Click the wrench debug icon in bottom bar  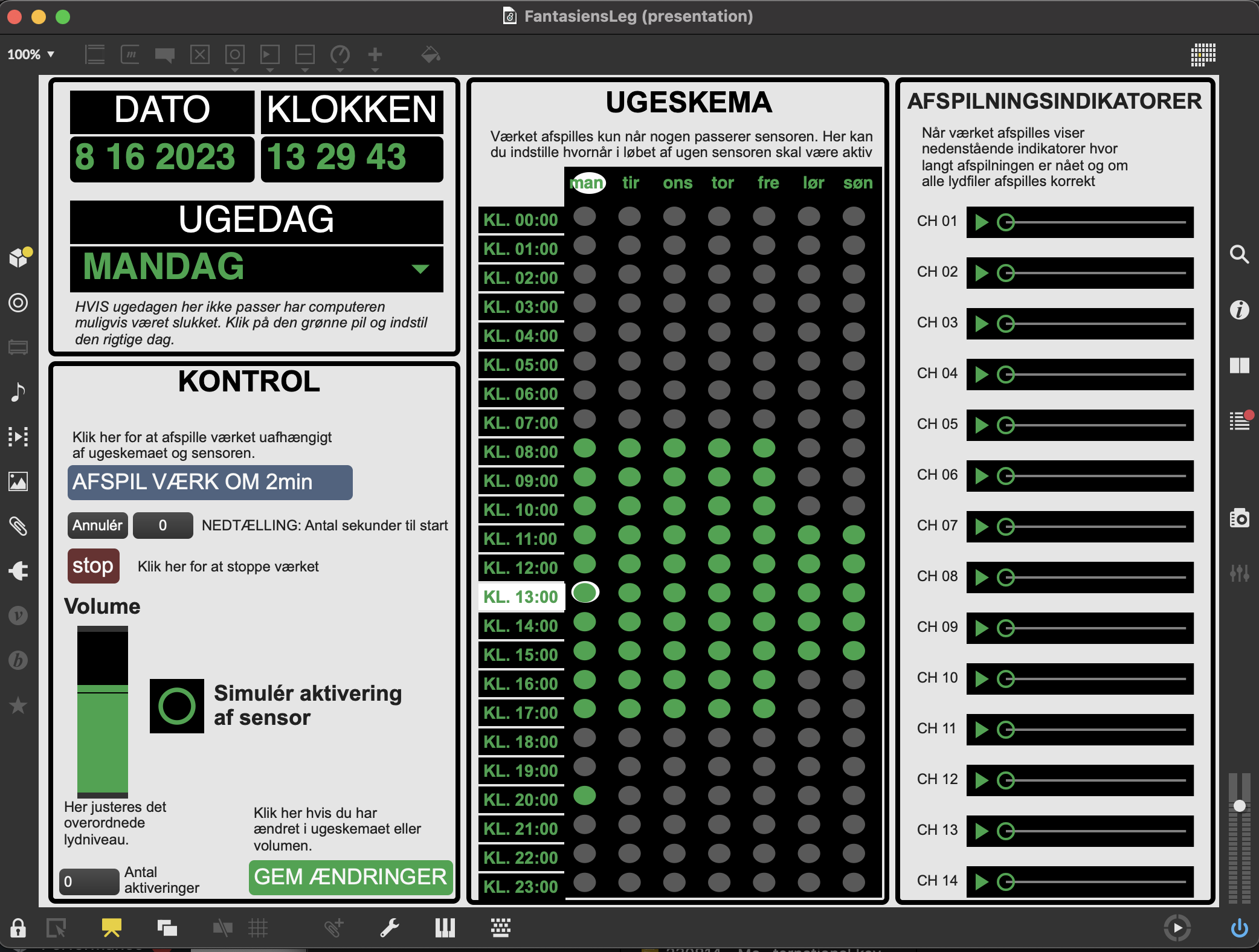click(390, 928)
